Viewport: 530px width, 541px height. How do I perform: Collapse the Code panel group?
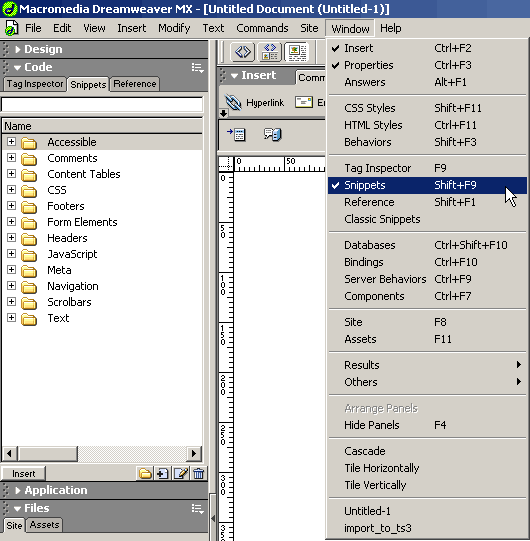point(17,68)
